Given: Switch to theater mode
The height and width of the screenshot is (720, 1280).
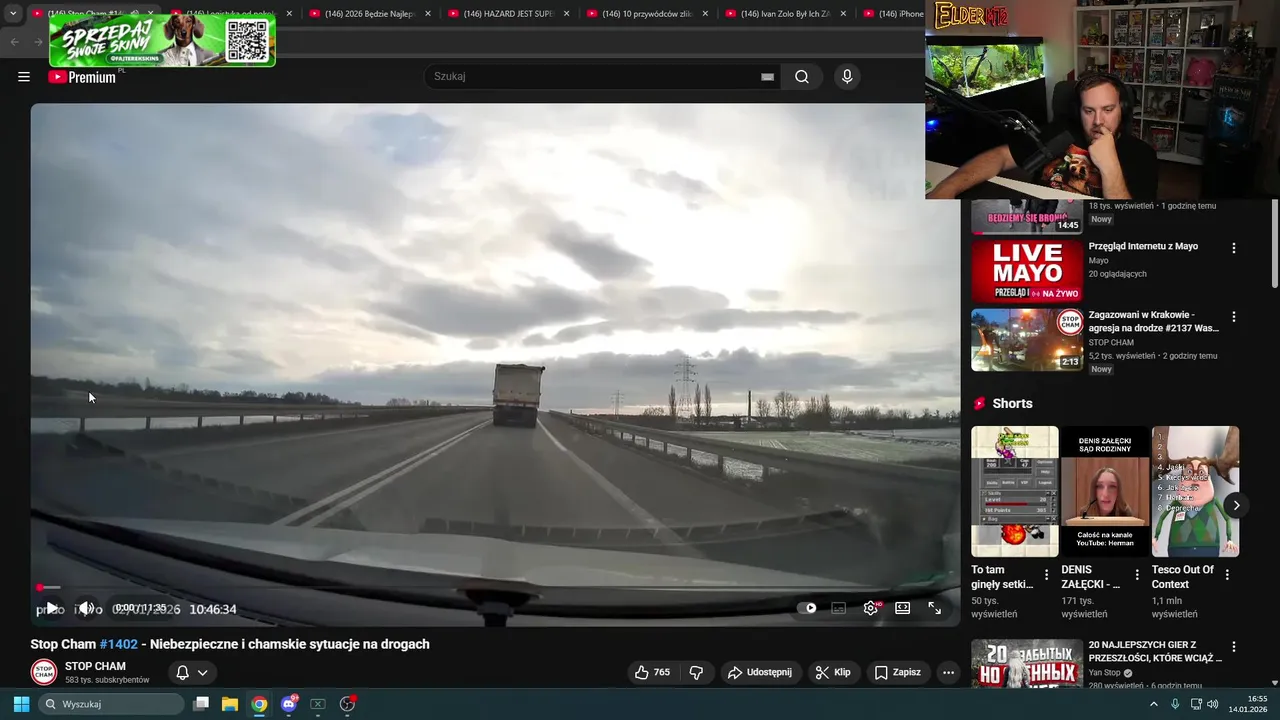Looking at the screenshot, I should point(903,608).
